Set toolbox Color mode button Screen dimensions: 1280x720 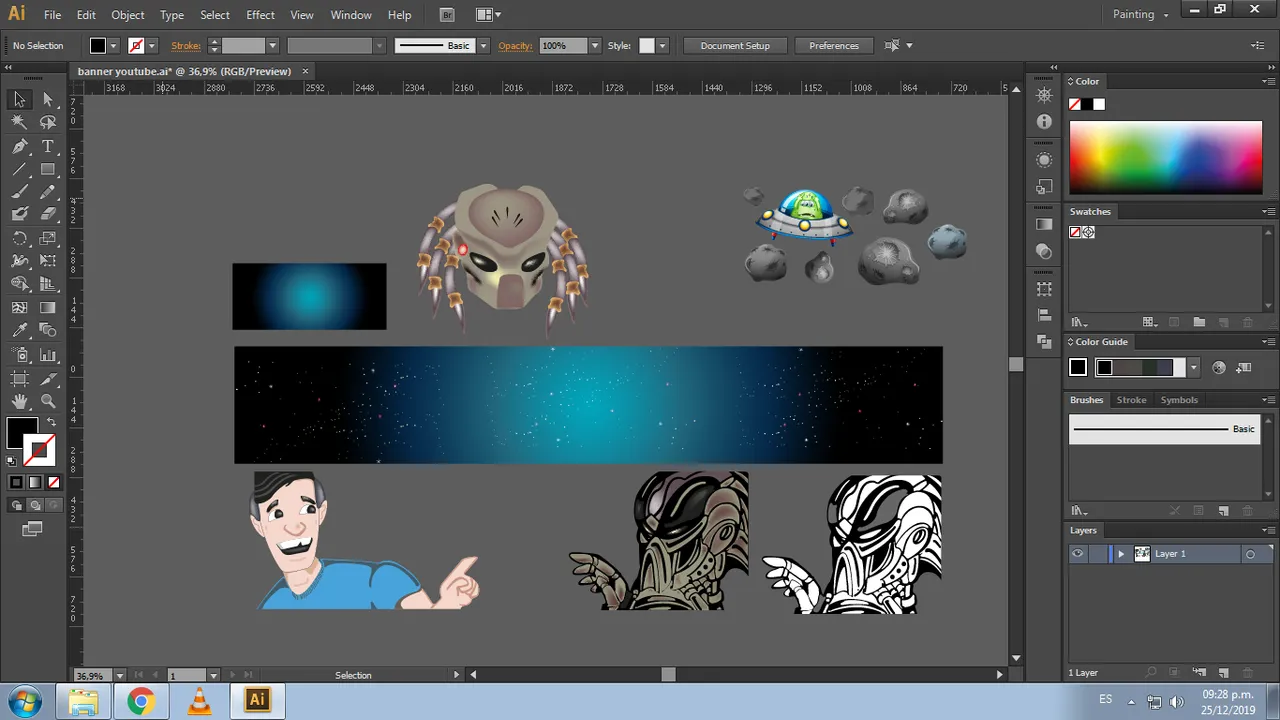click(x=16, y=482)
